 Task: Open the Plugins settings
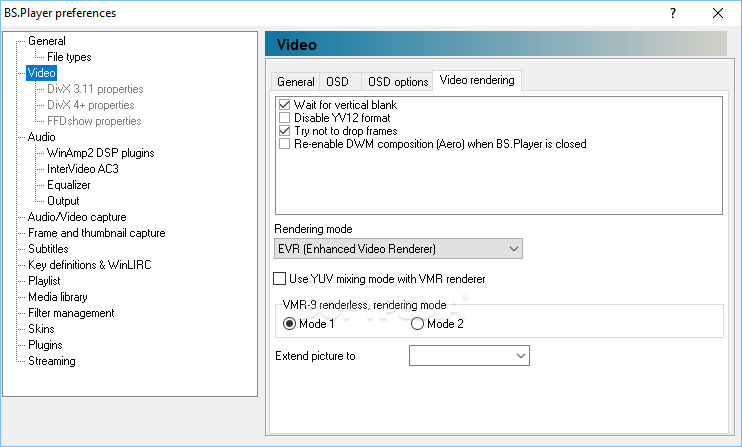[x=45, y=345]
